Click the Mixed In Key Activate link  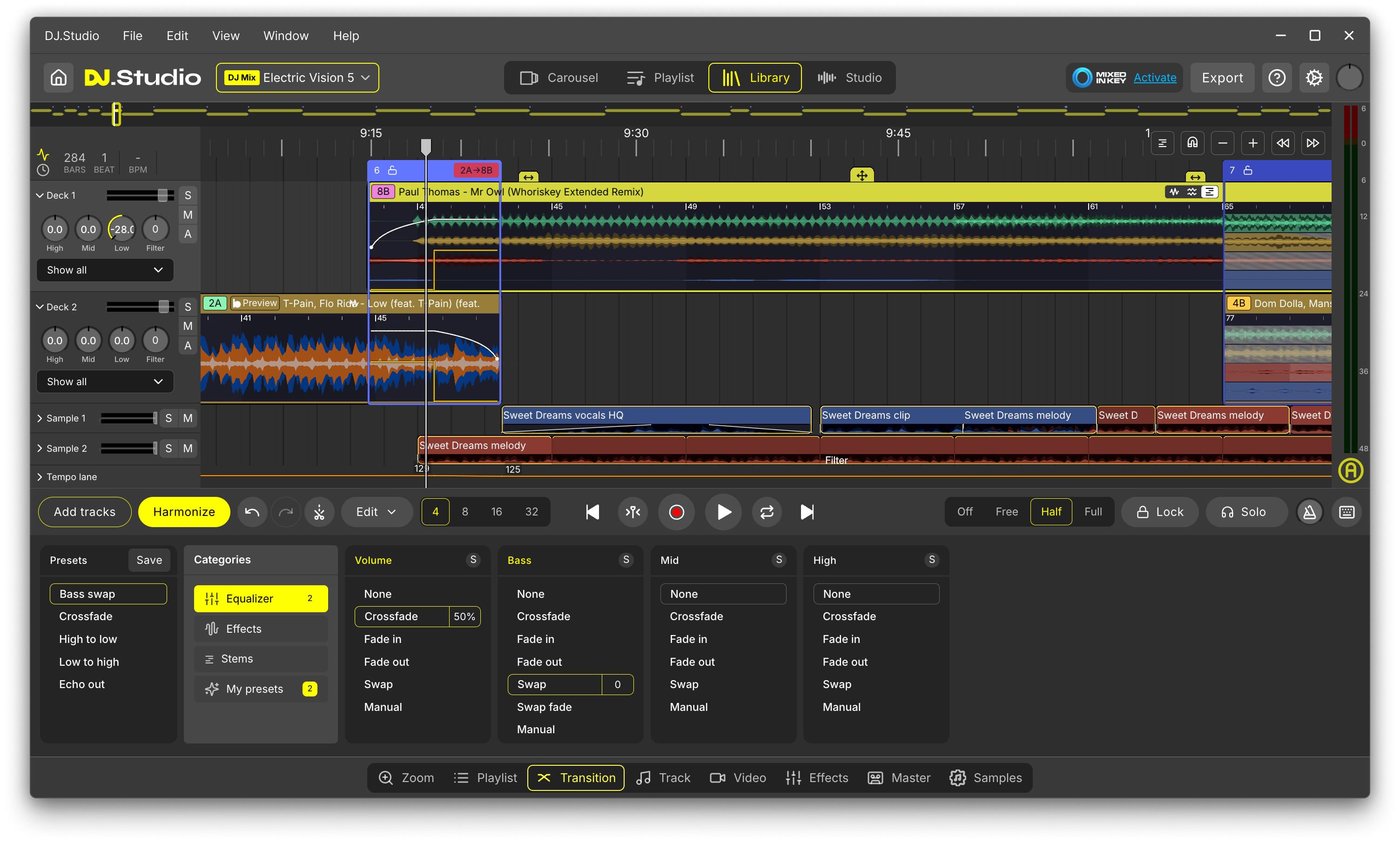coord(1155,77)
